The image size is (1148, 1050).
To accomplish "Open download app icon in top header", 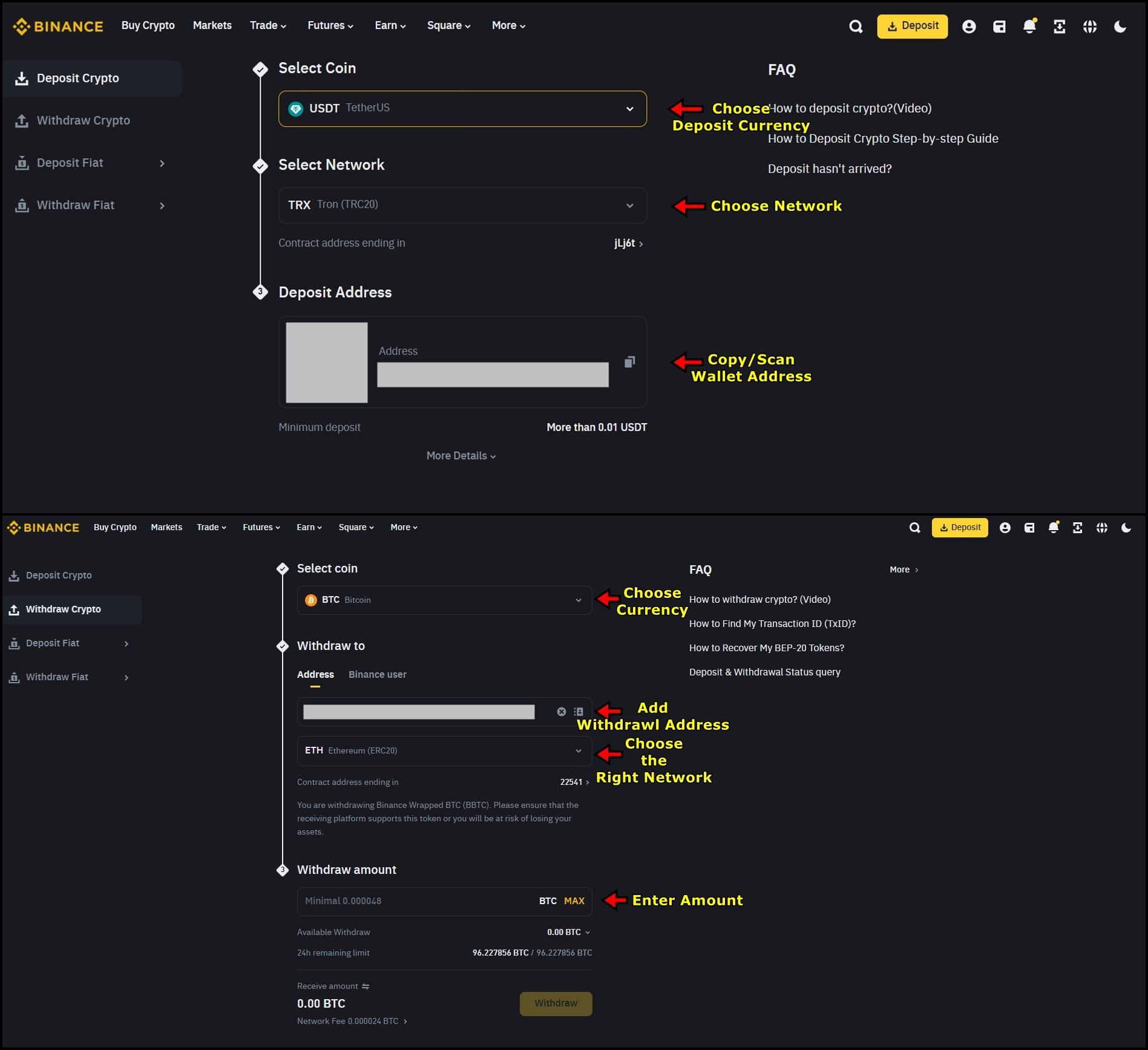I will 1060,26.
